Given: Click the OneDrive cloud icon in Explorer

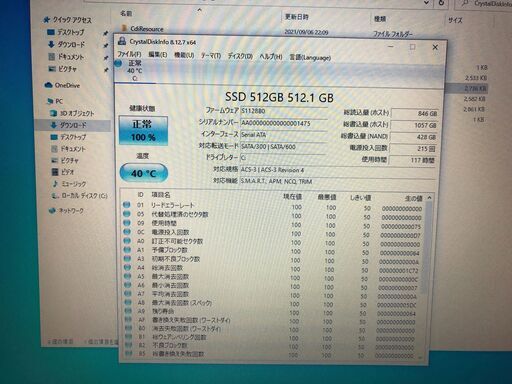Looking at the screenshot, I should (49, 85).
